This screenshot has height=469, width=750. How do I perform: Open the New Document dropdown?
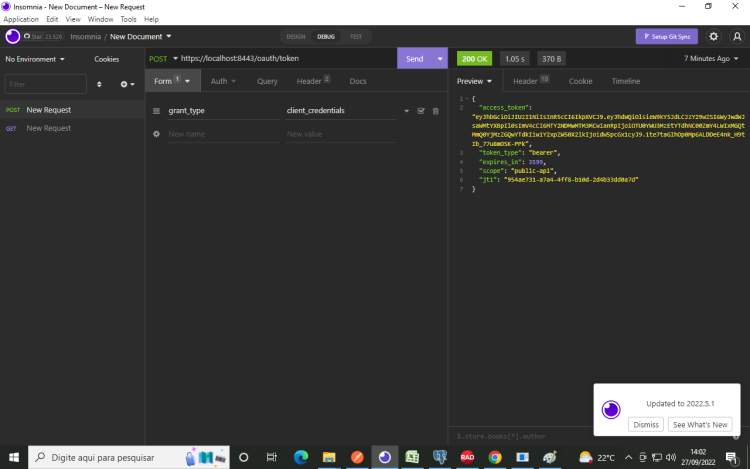(141, 36)
